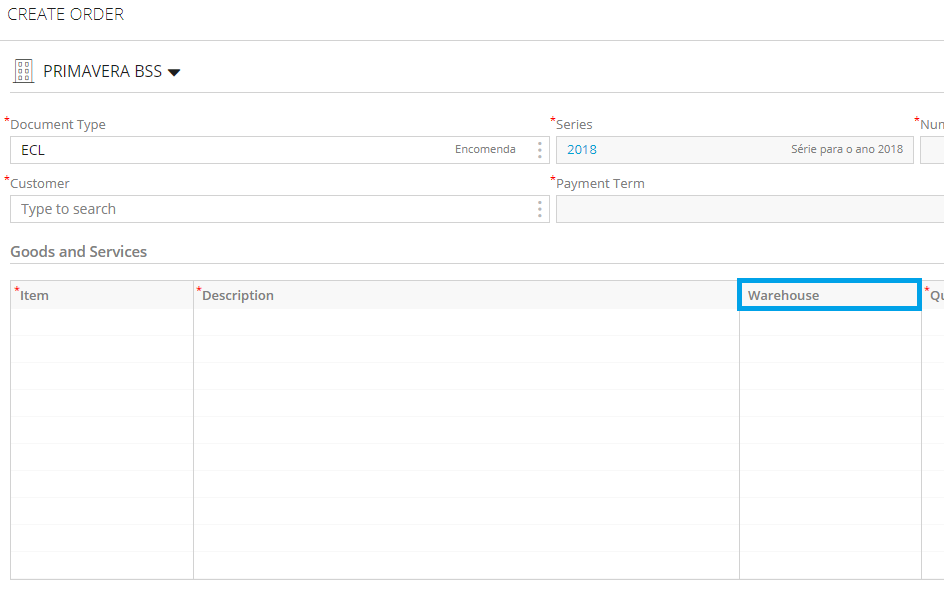Click the Customer search field
Screen dimensions: 944x589
pos(279,209)
